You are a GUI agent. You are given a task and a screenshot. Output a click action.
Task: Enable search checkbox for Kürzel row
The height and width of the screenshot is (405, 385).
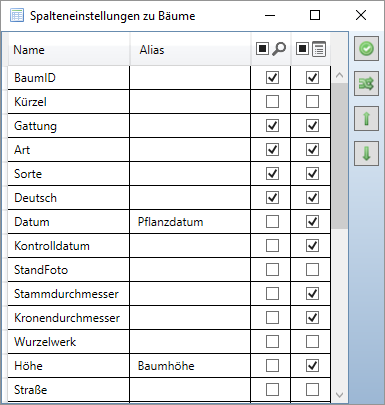coord(272,102)
